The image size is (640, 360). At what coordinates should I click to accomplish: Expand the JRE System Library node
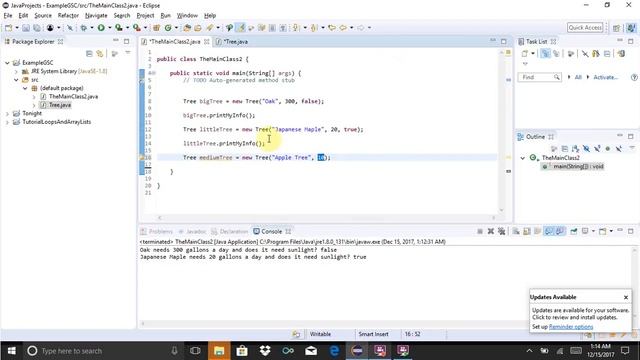pyautogui.click(x=16, y=71)
